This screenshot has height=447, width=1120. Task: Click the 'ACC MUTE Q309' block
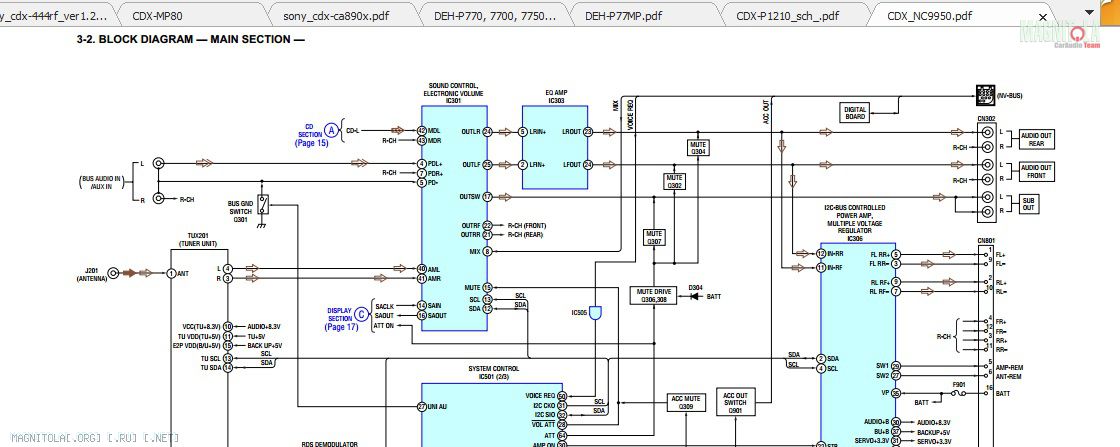[686, 403]
